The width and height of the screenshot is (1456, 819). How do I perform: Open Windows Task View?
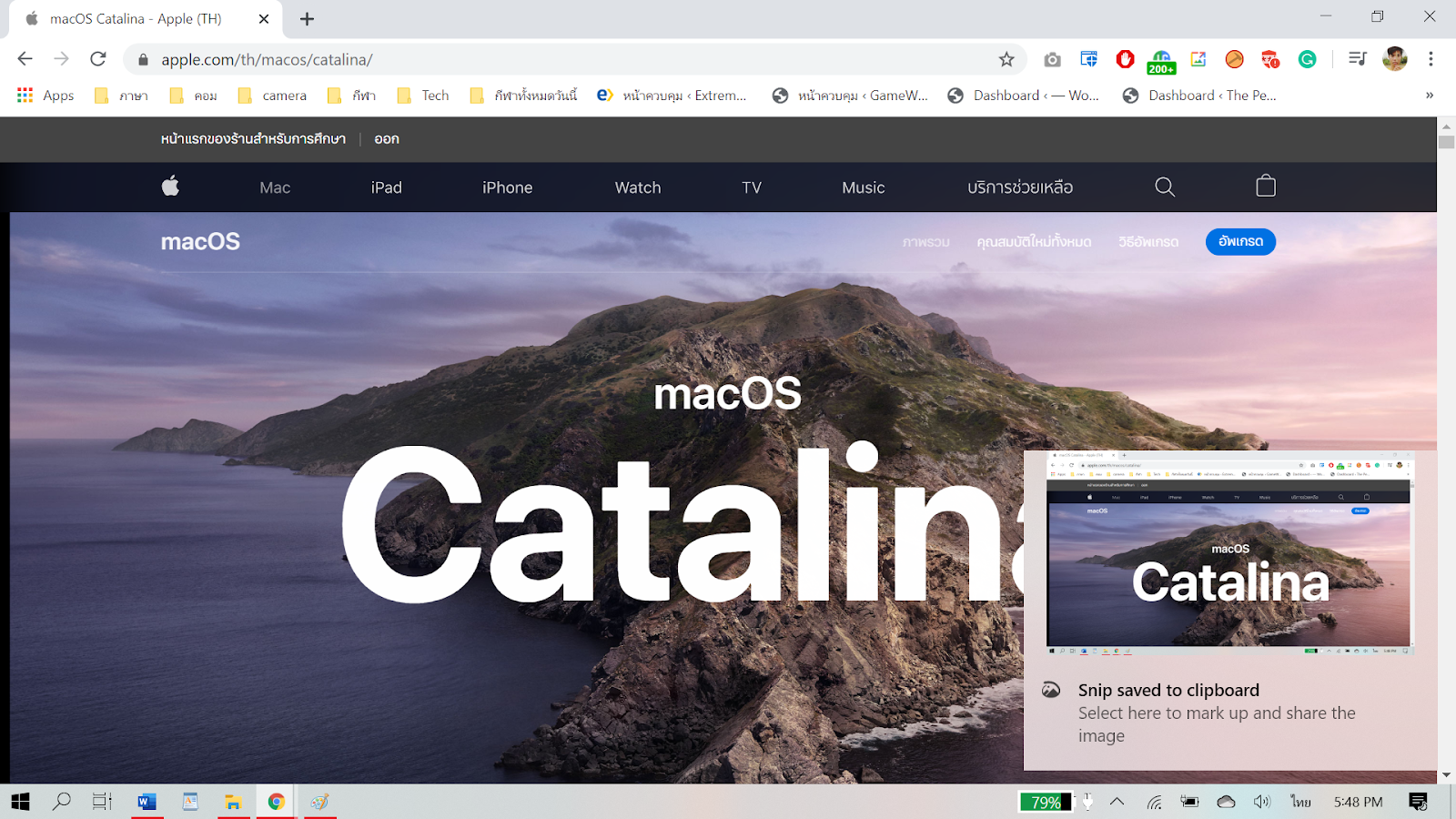(102, 802)
